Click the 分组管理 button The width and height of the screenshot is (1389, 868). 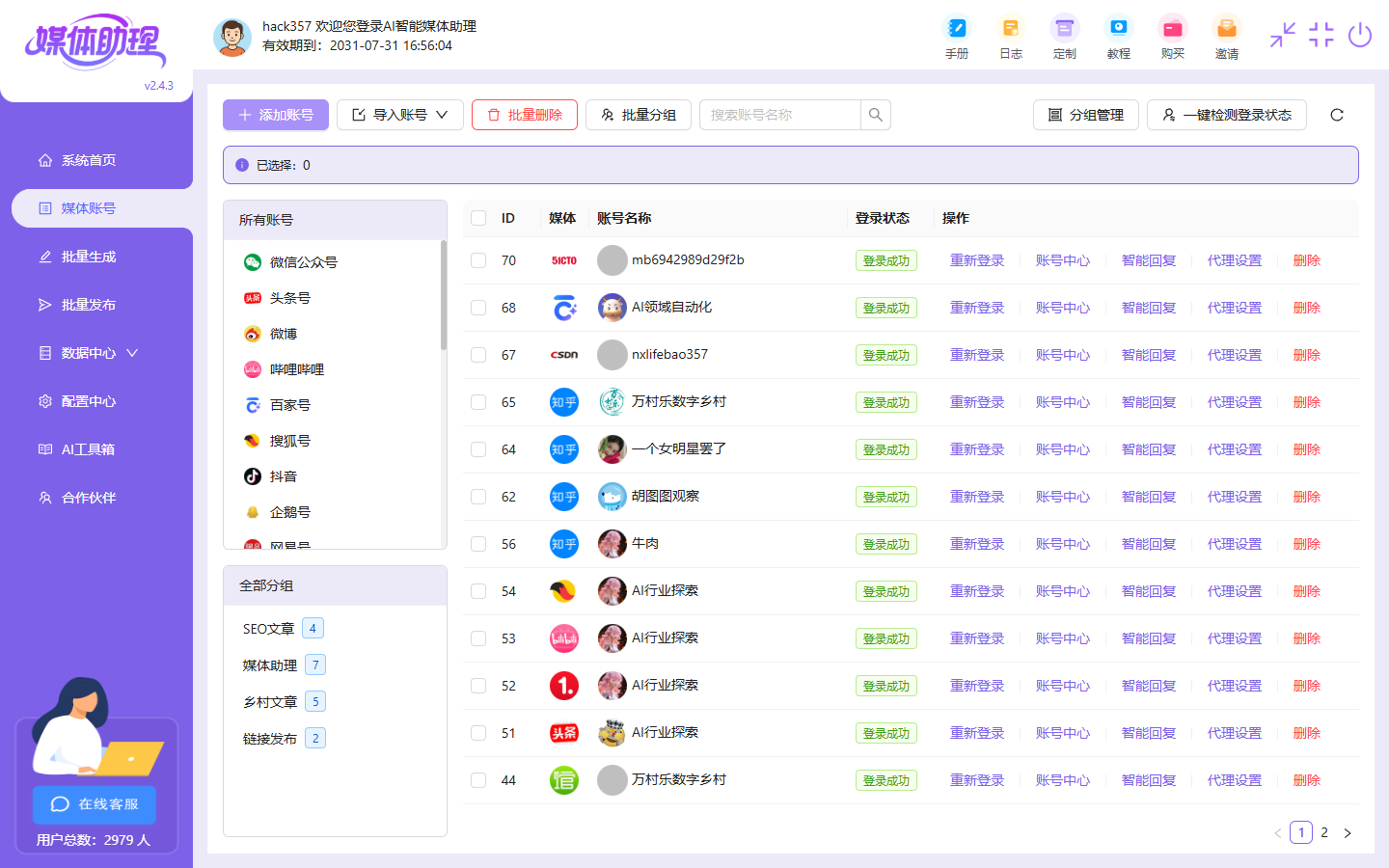tap(1086, 115)
